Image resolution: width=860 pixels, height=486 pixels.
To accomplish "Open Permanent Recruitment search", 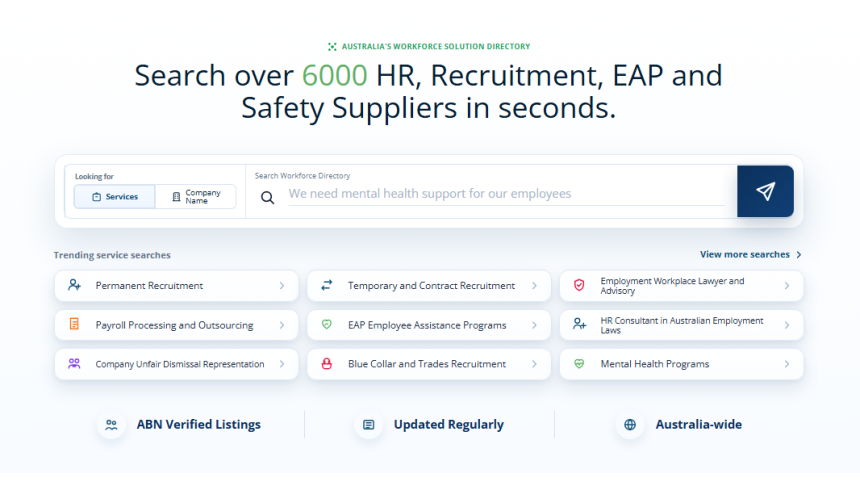I will point(176,286).
